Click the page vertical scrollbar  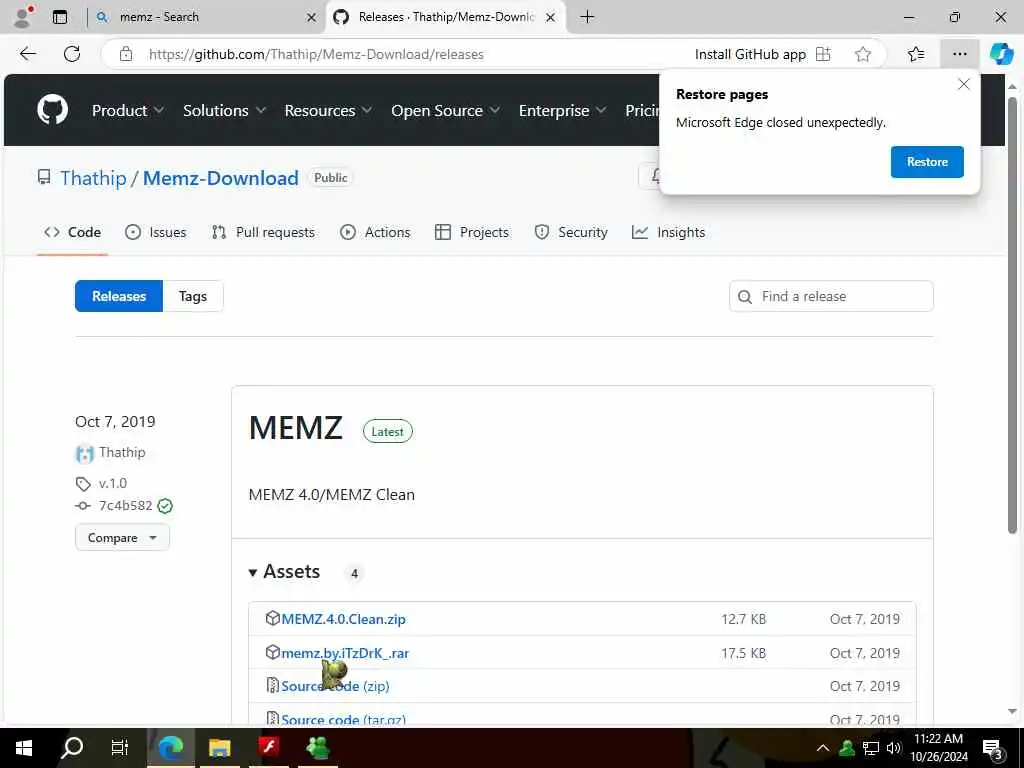1012,313
